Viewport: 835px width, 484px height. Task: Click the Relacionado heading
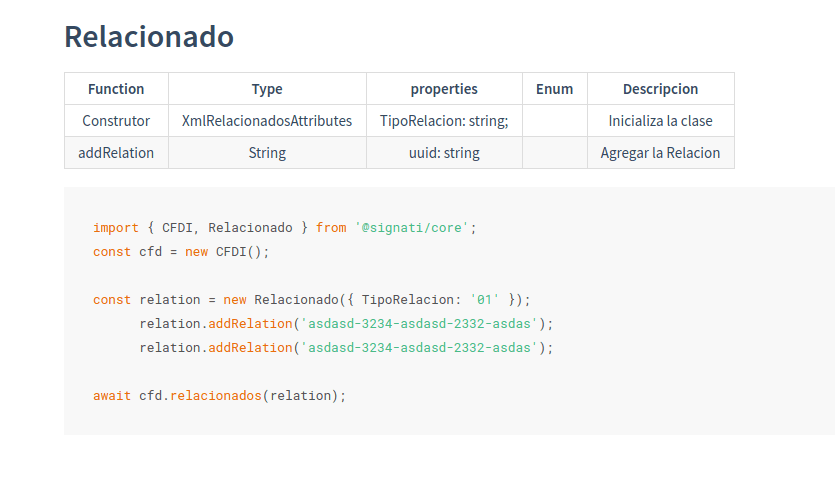tap(149, 37)
